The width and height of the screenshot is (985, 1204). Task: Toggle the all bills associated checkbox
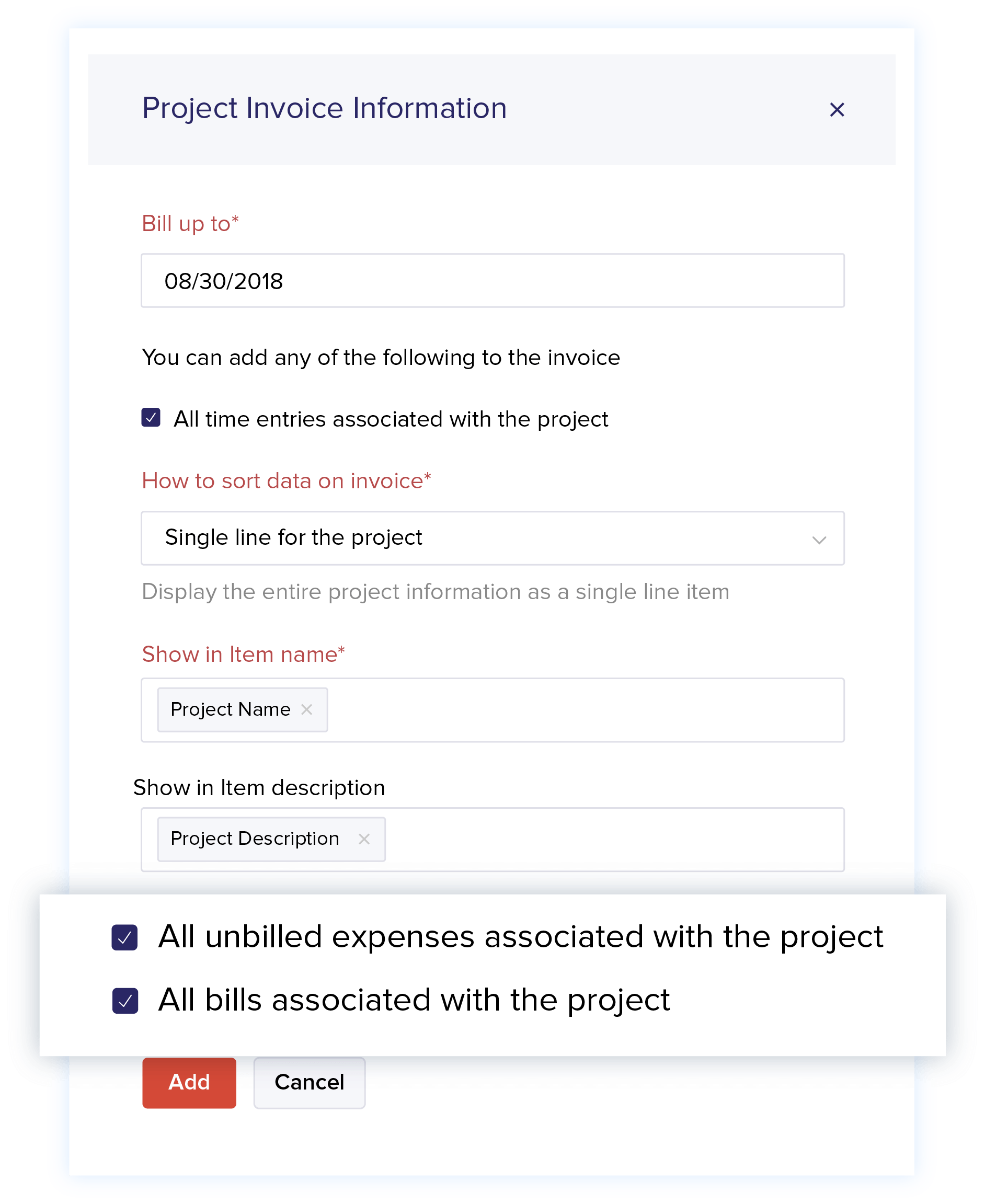(125, 1001)
